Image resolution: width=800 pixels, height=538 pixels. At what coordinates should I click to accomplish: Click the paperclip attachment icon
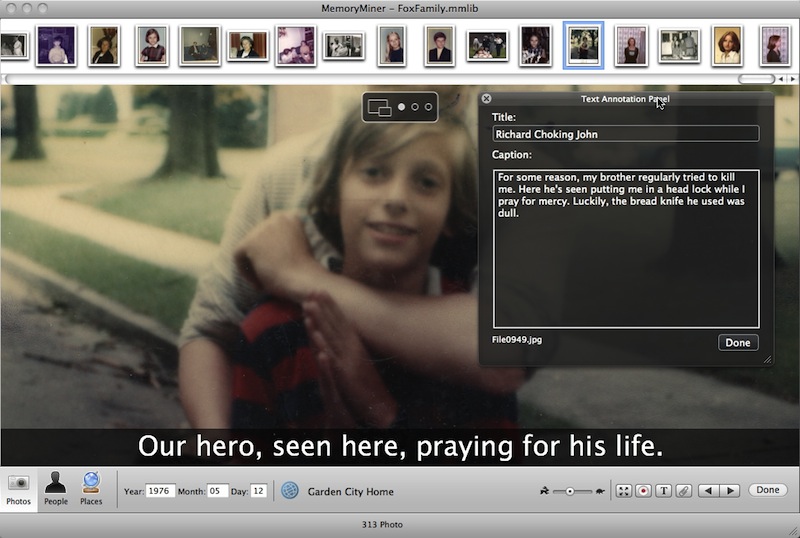pos(683,491)
